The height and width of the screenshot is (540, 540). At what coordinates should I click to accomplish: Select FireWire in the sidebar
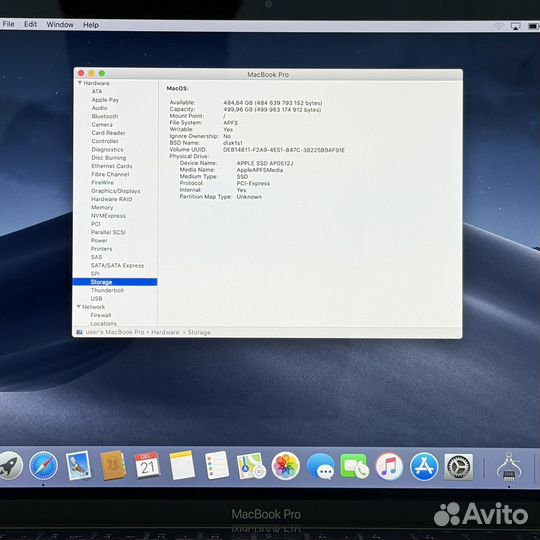(x=102, y=183)
